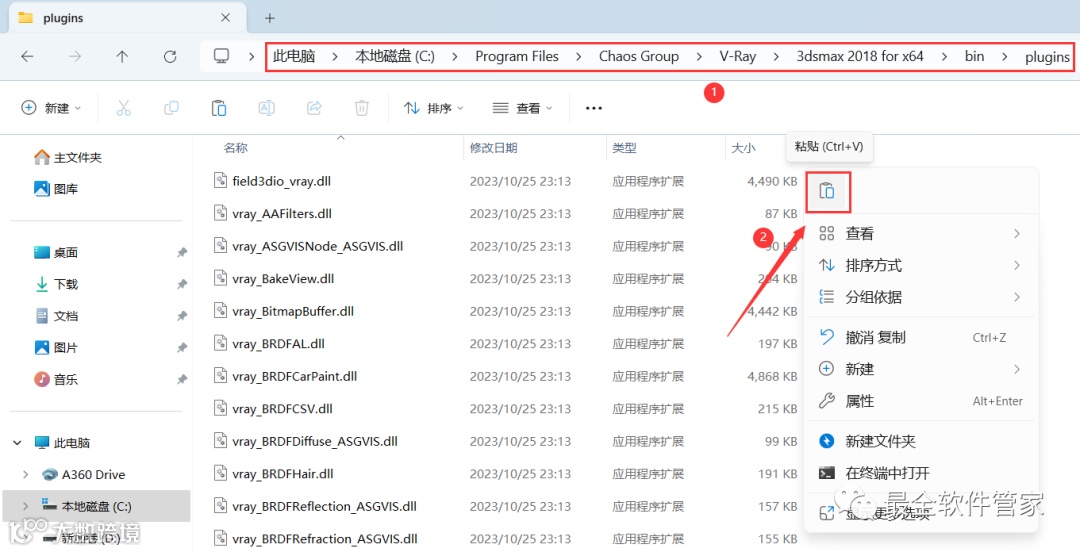Choose 在终端中打开 in context menu
The height and width of the screenshot is (552, 1080).
(920, 473)
